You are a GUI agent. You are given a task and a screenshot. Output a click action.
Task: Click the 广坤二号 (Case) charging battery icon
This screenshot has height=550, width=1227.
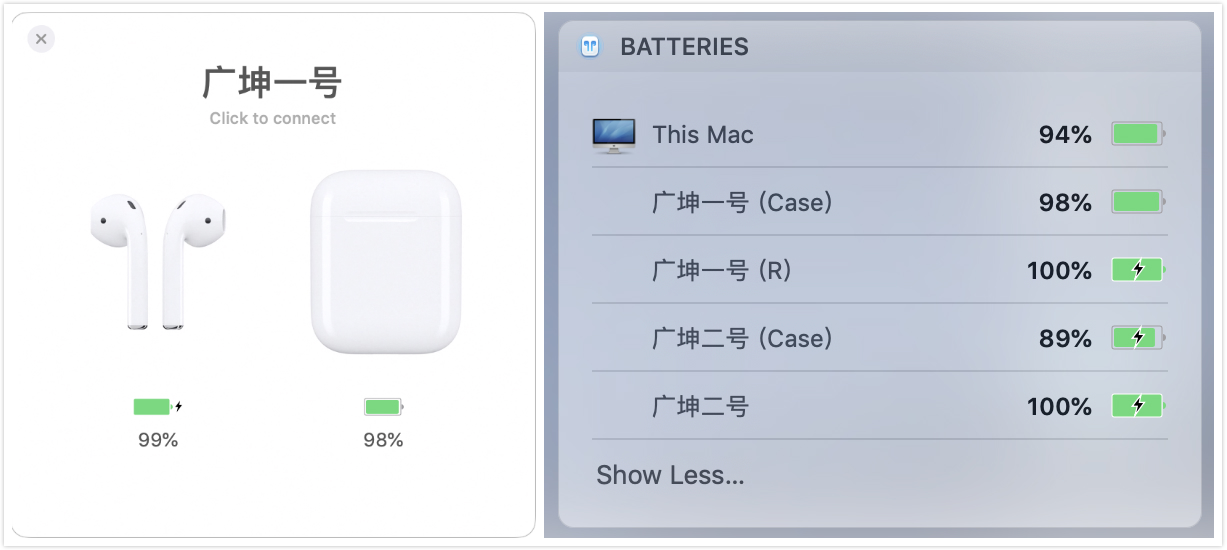[1138, 338]
